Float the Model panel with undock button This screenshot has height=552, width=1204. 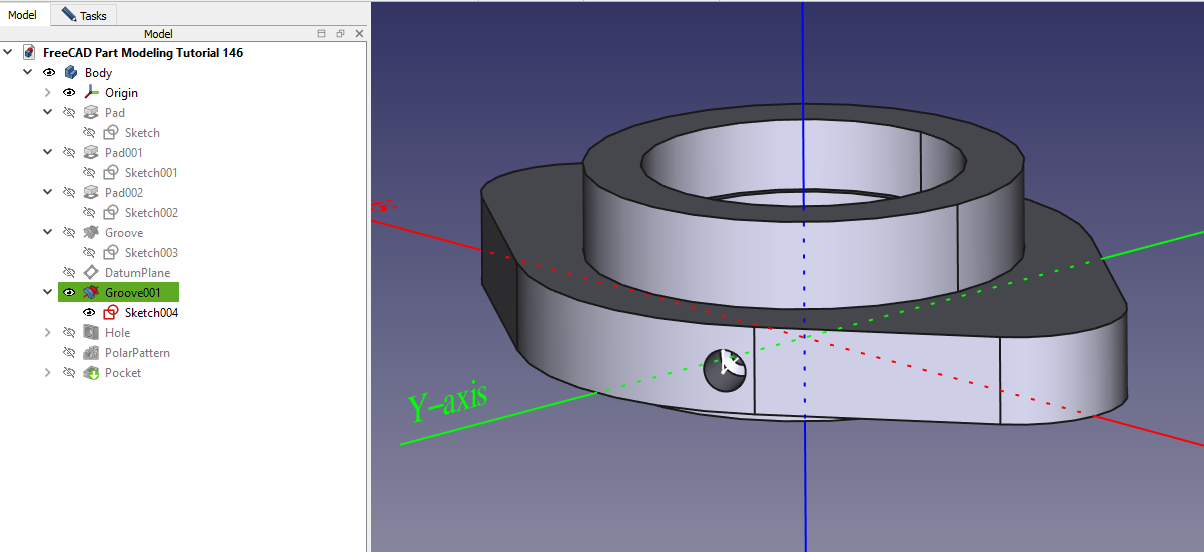tap(340, 34)
